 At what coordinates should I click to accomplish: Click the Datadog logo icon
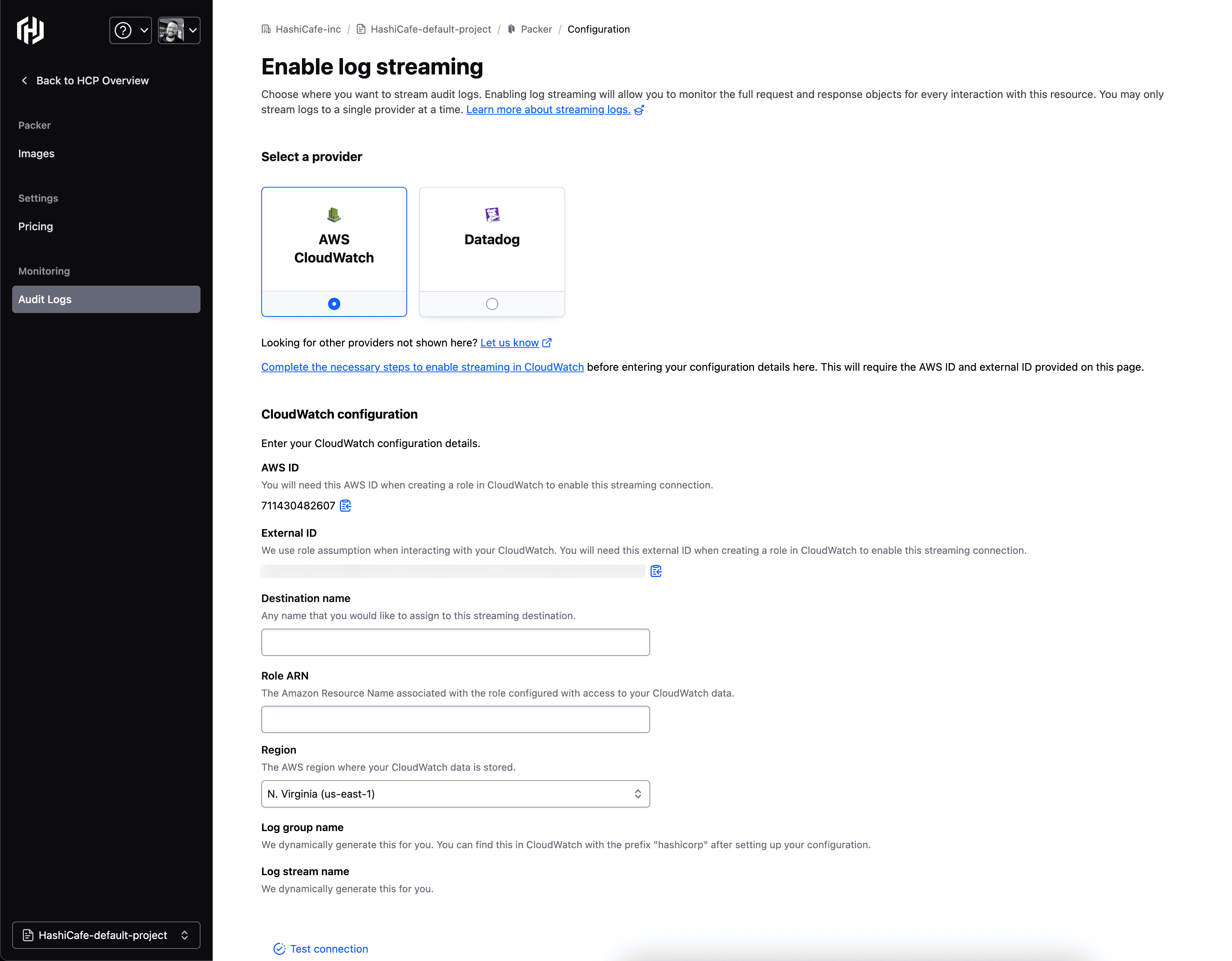492,215
